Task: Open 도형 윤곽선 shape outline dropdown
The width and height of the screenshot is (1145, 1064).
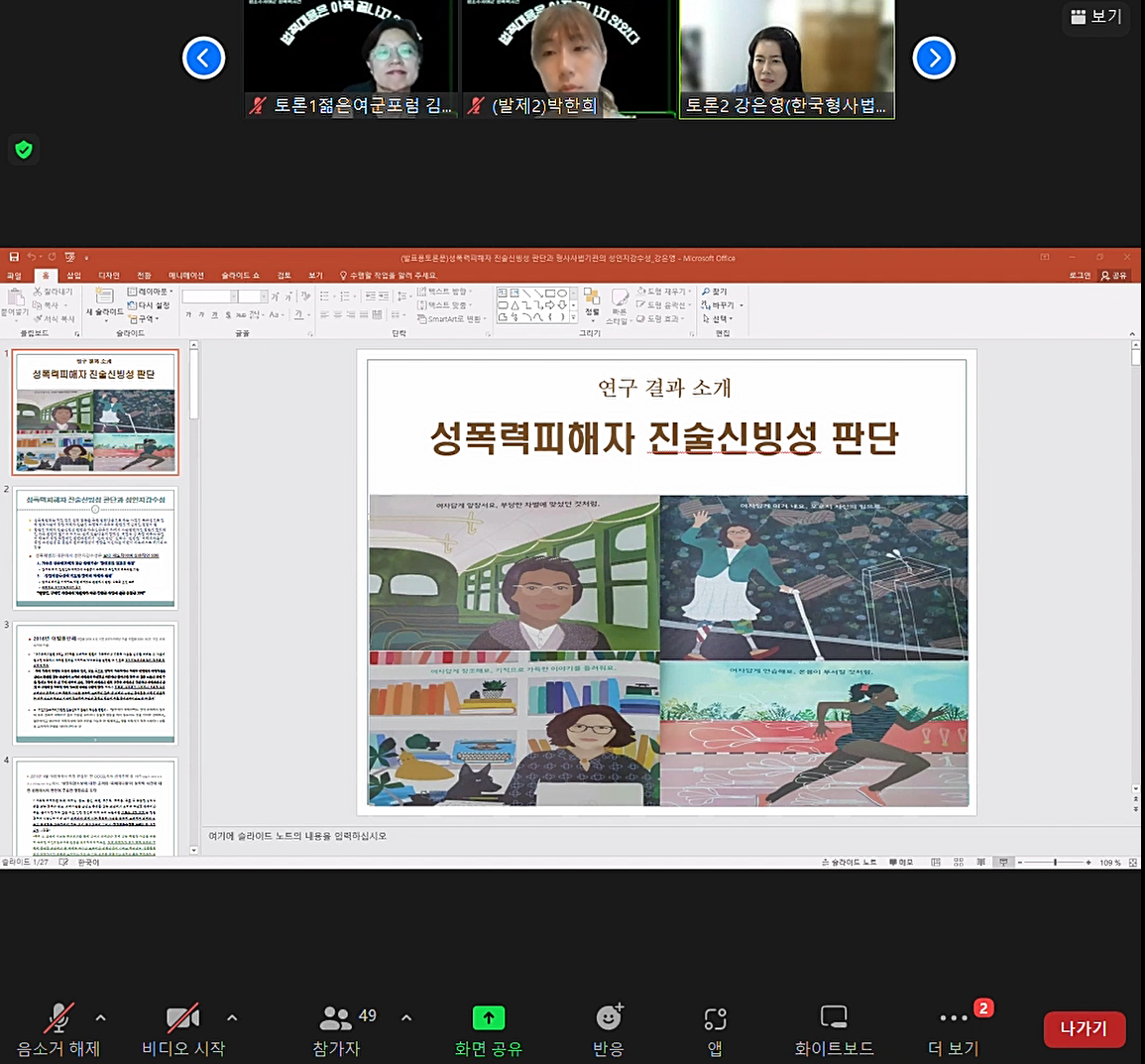Action: (664, 305)
